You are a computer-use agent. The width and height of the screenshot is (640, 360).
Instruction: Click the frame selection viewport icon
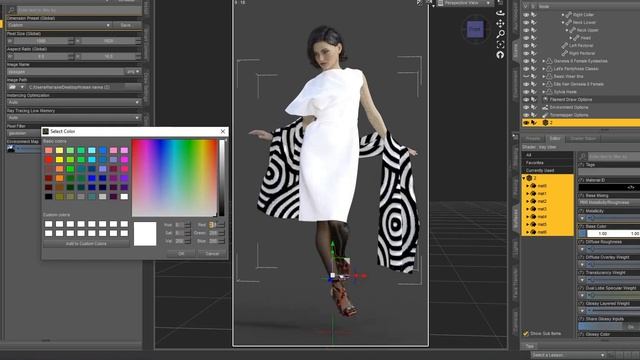(500, 44)
